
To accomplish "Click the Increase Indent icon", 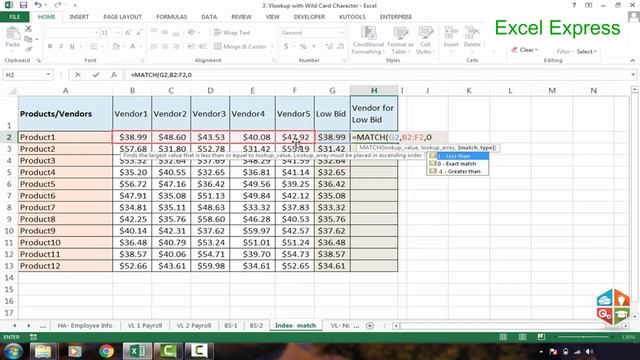I will click(x=202, y=47).
